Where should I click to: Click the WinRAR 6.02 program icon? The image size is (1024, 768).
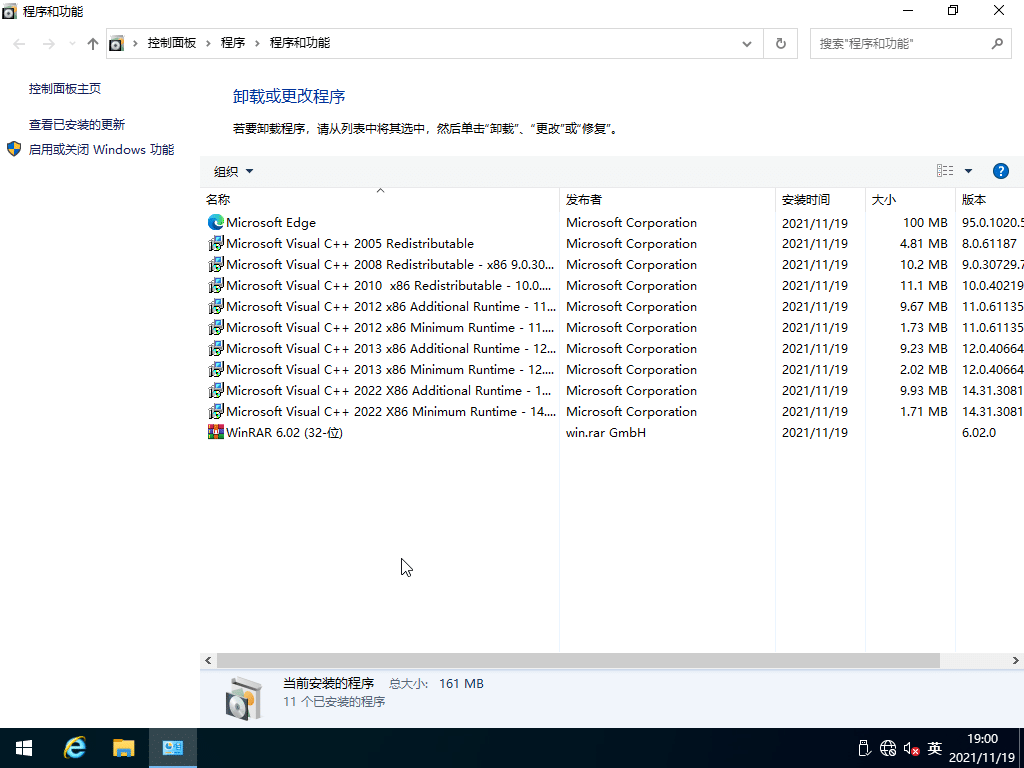click(x=215, y=433)
